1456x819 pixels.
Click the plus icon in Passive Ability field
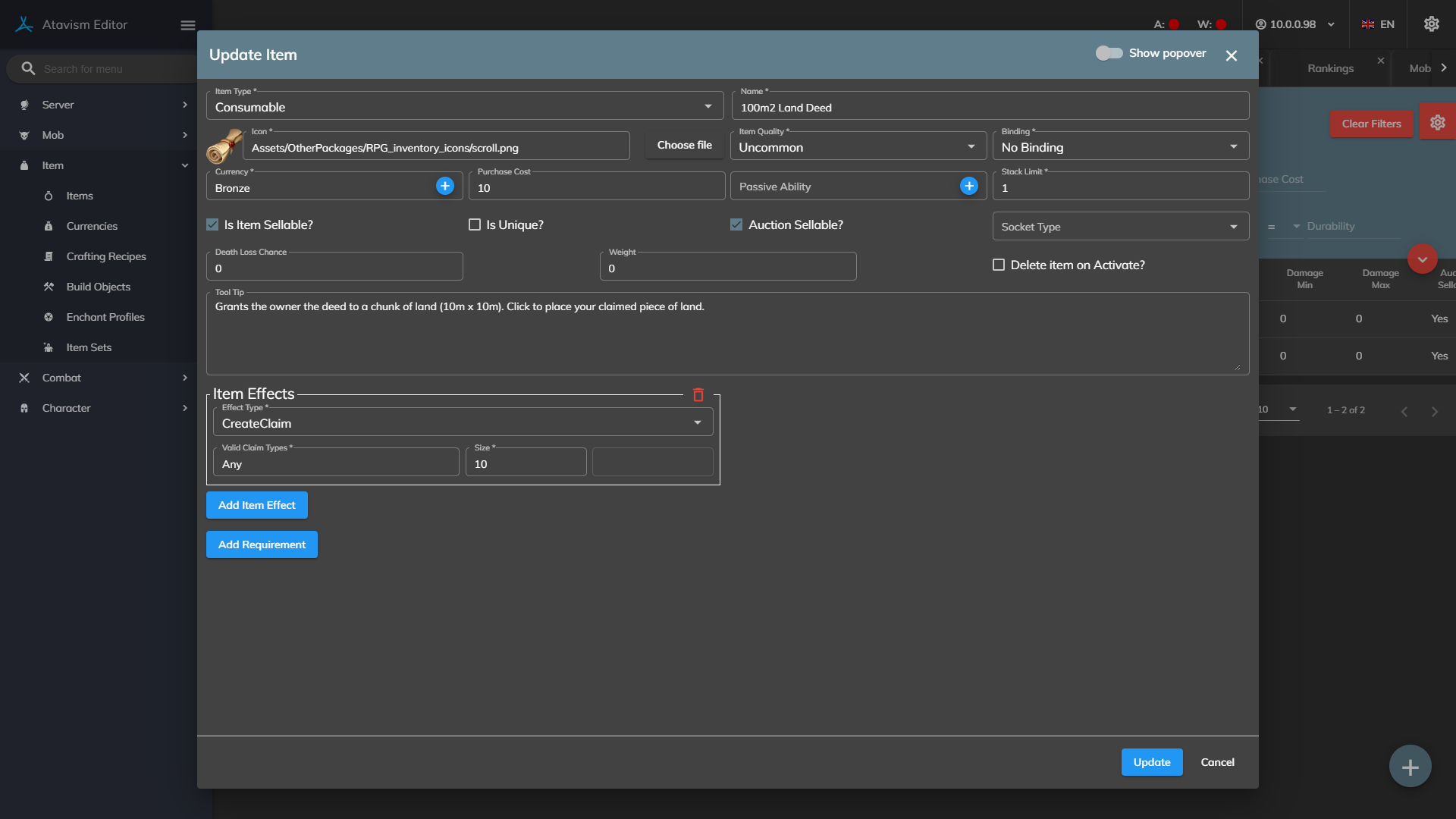968,186
